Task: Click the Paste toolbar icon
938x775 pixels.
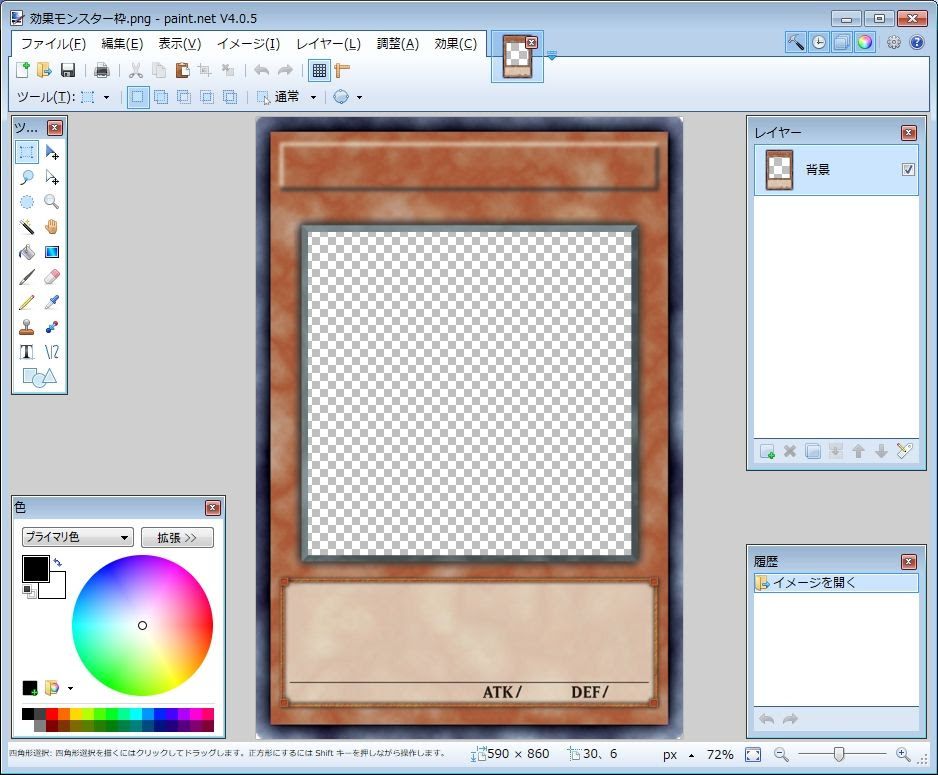Action: tap(182, 70)
